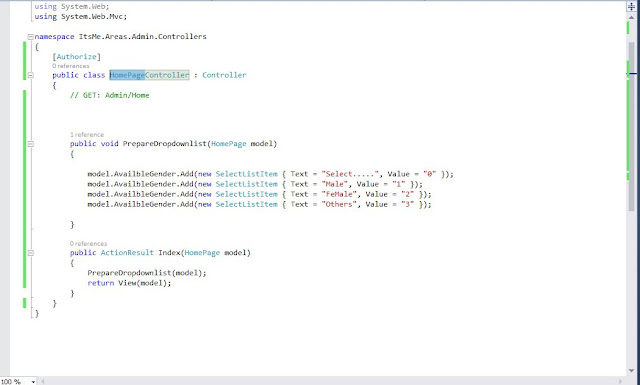Viewport: 640px width, 385px height.
Task: Click the horizontal scrollbar track
Action: coord(332,382)
